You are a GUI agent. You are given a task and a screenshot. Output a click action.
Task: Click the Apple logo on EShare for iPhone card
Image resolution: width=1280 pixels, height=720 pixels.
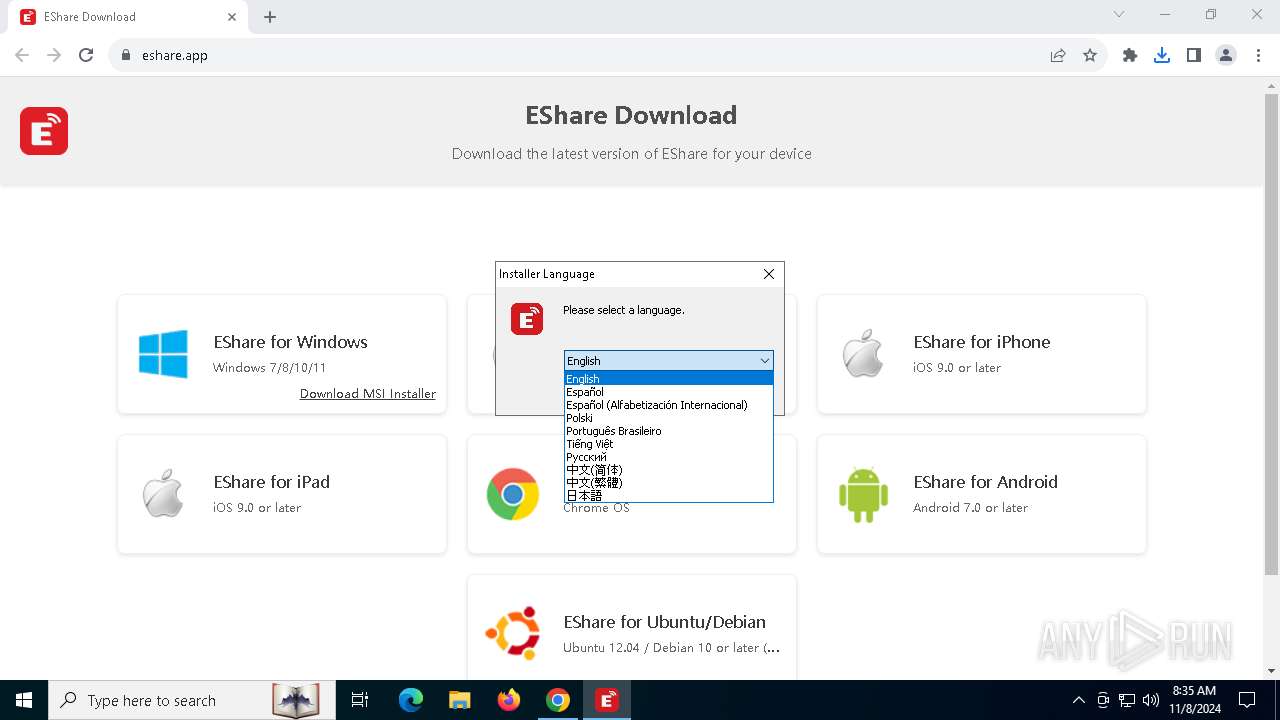click(863, 353)
